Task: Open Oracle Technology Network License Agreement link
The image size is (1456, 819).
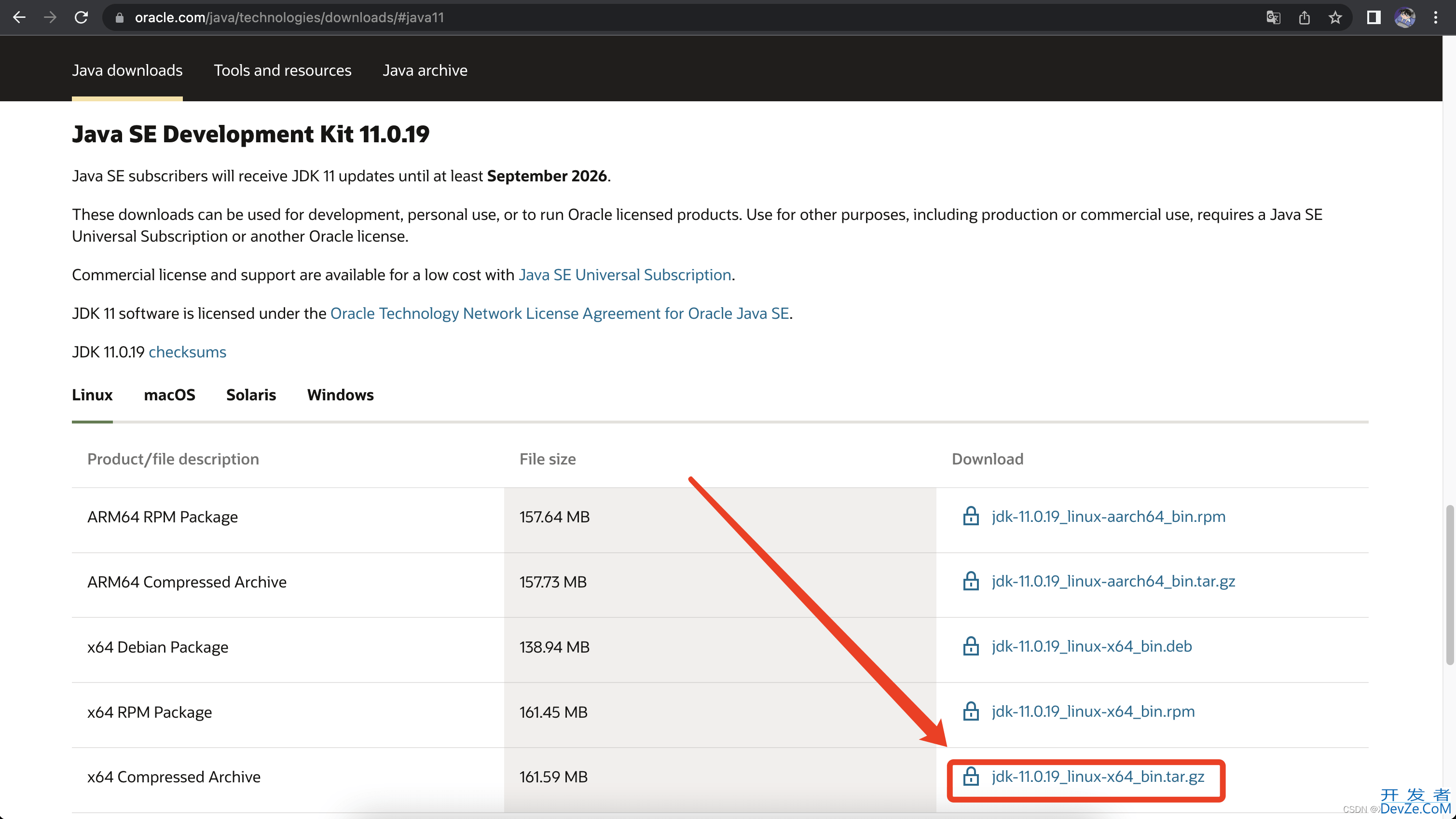Action: click(x=560, y=313)
